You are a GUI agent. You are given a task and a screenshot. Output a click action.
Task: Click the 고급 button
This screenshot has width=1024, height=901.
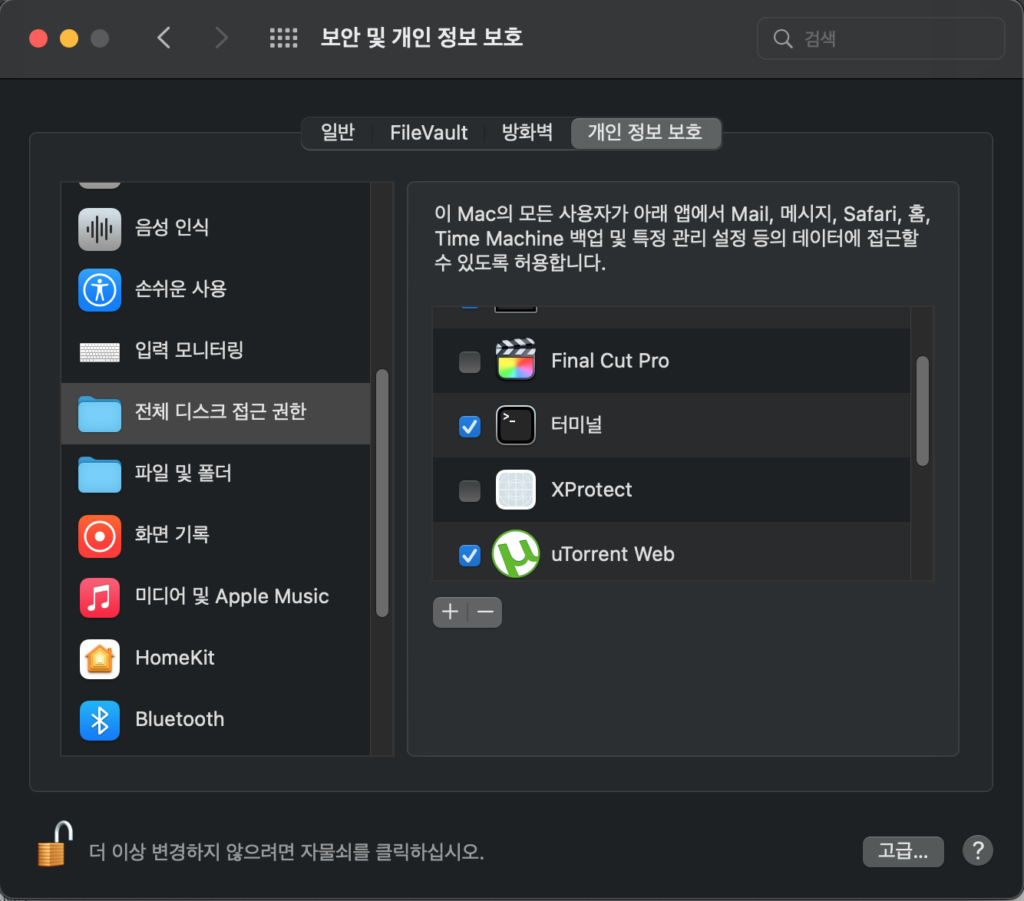[x=902, y=851]
